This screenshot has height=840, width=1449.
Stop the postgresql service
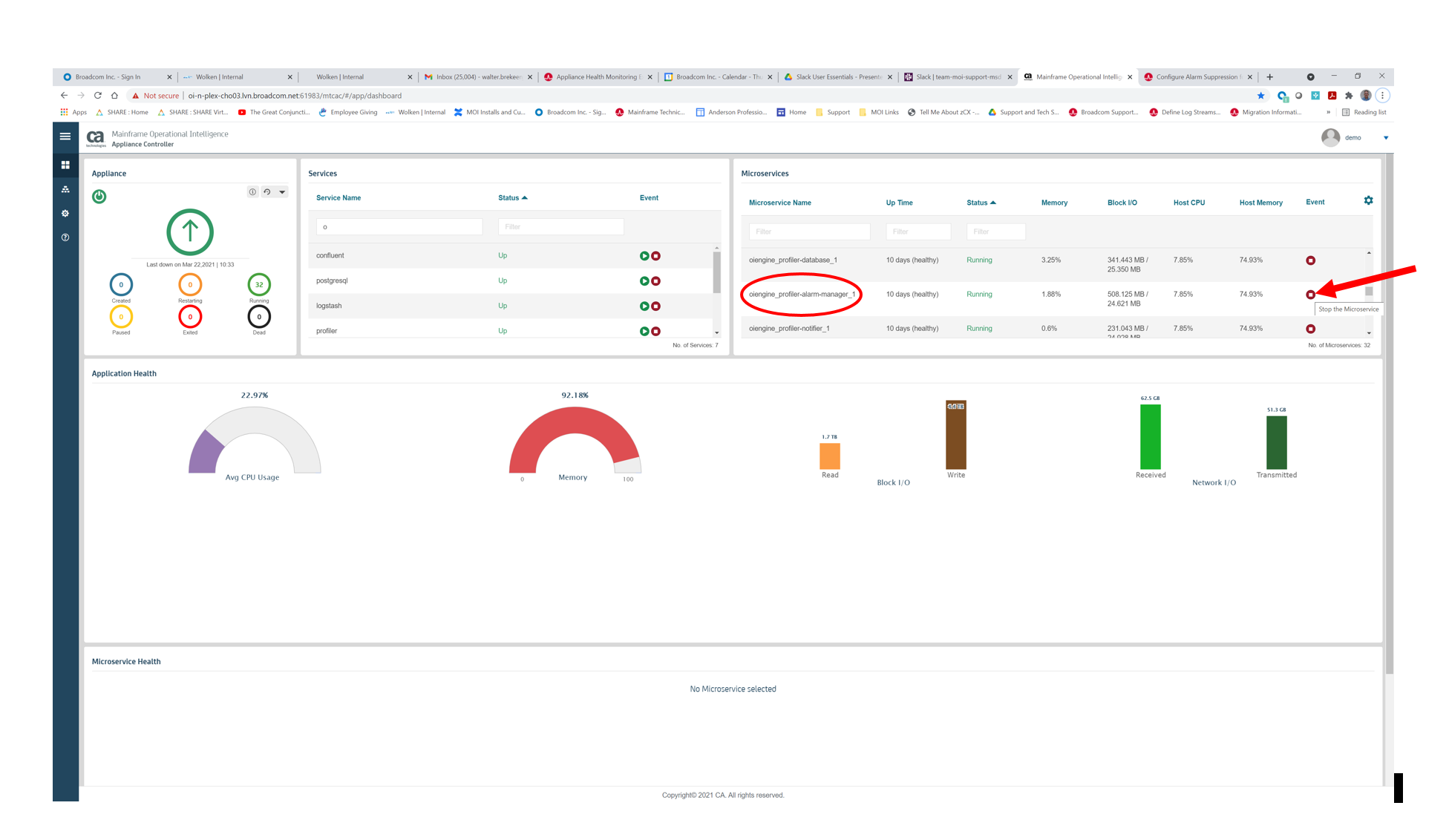point(656,281)
